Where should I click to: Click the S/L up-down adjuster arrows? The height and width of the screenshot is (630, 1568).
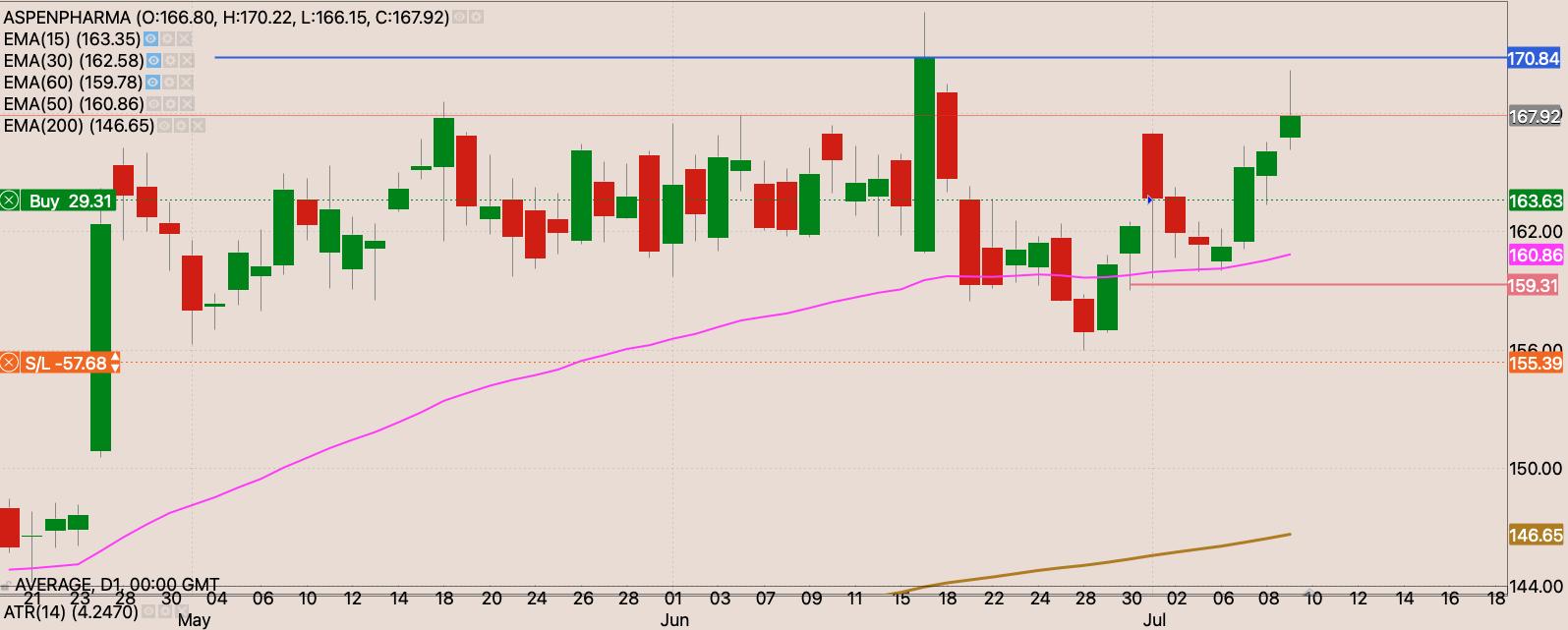(x=115, y=364)
